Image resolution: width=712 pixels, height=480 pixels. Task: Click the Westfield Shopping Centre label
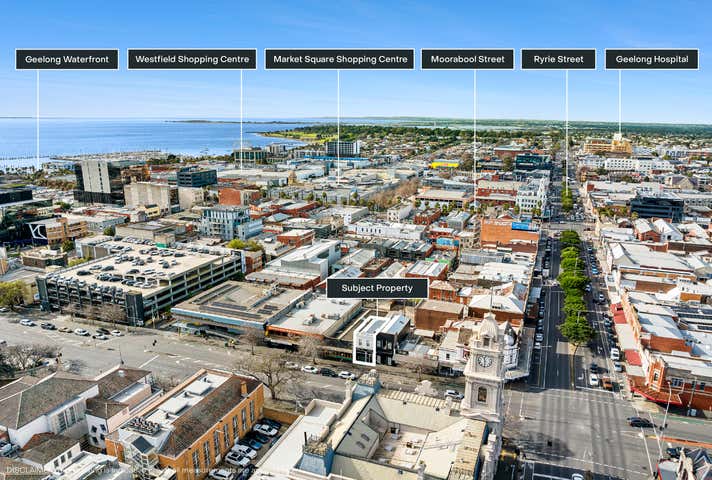(x=192, y=59)
